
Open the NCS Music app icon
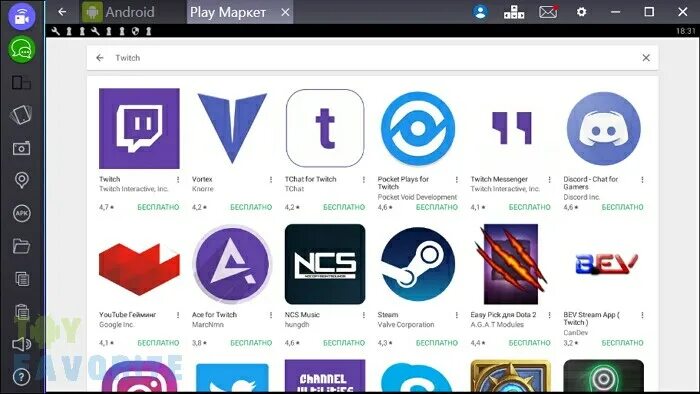pos(325,264)
